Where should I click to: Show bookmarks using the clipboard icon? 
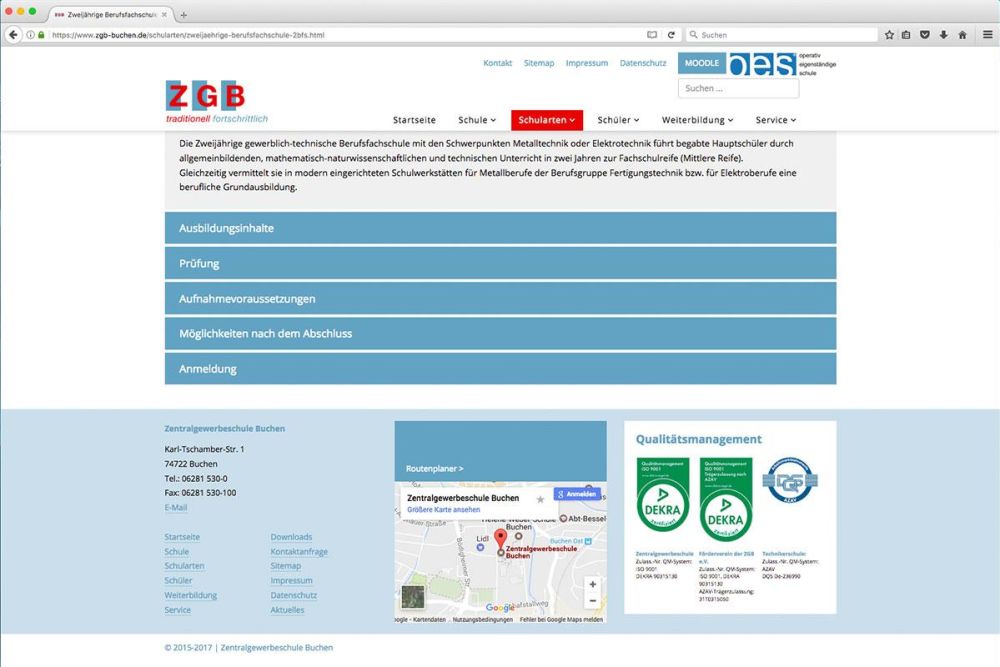click(x=905, y=33)
